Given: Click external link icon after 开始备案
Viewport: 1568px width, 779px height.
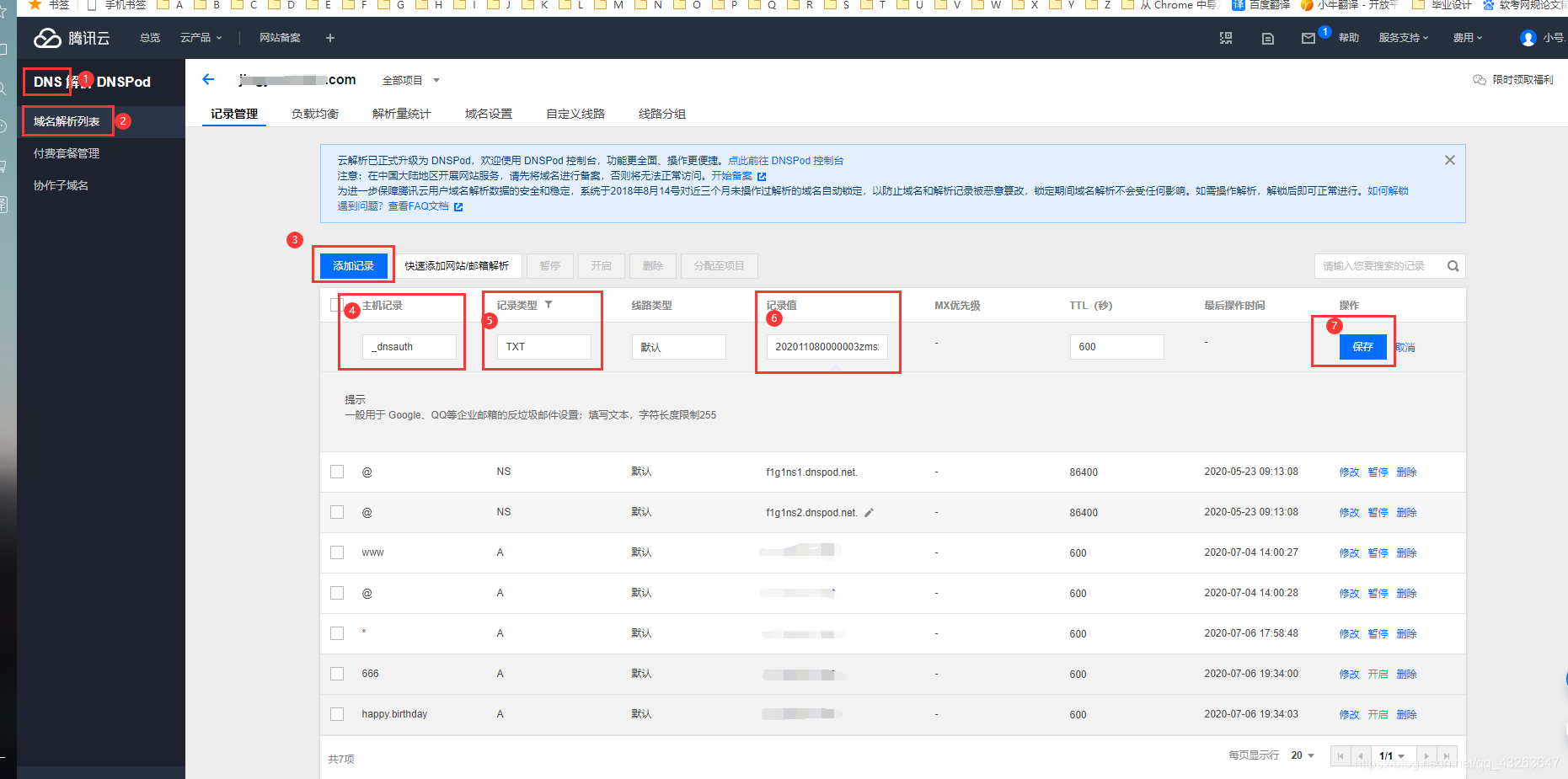Looking at the screenshot, I should point(762,176).
